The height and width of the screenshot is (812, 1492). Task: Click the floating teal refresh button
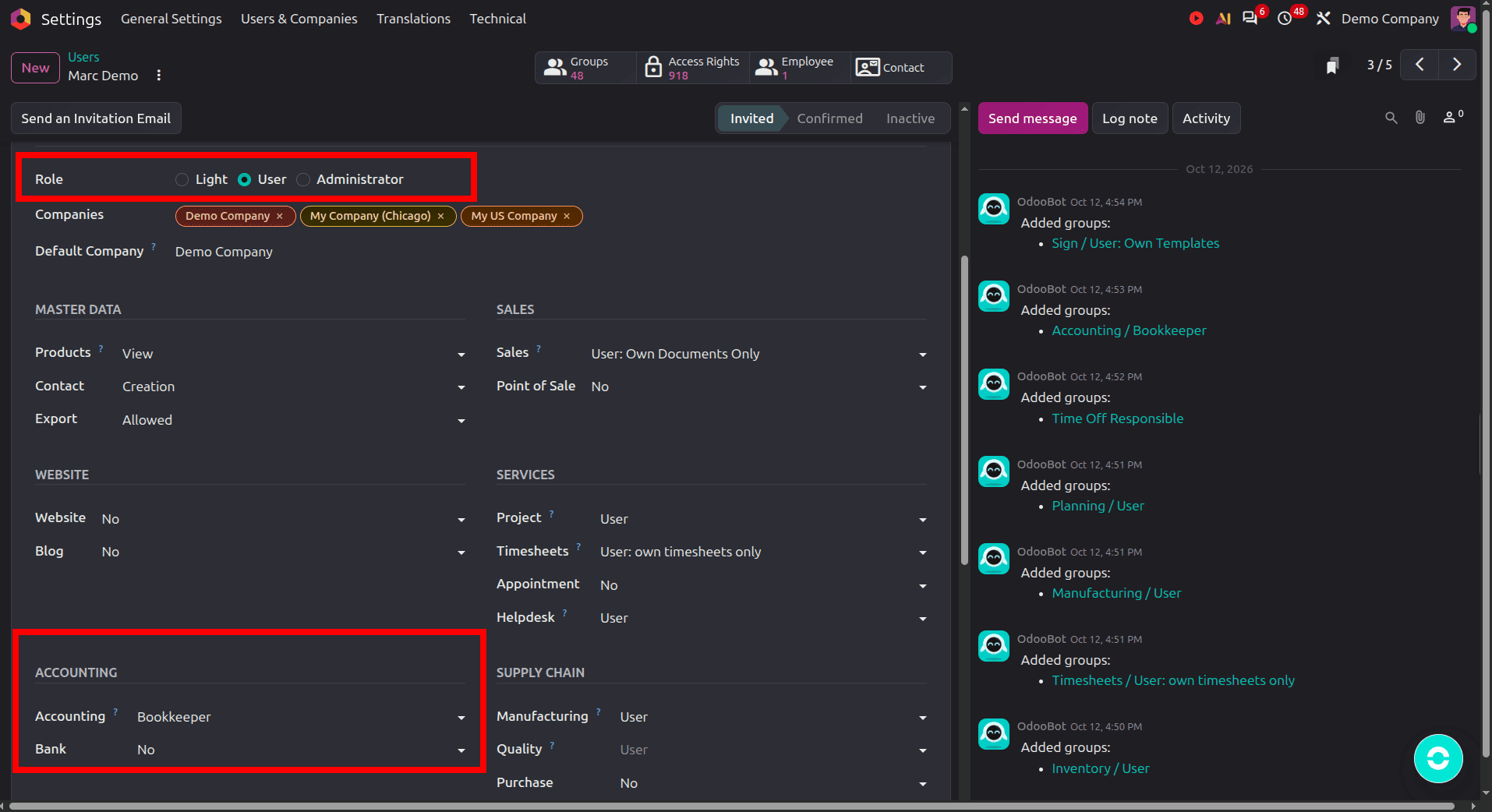coord(1438,758)
